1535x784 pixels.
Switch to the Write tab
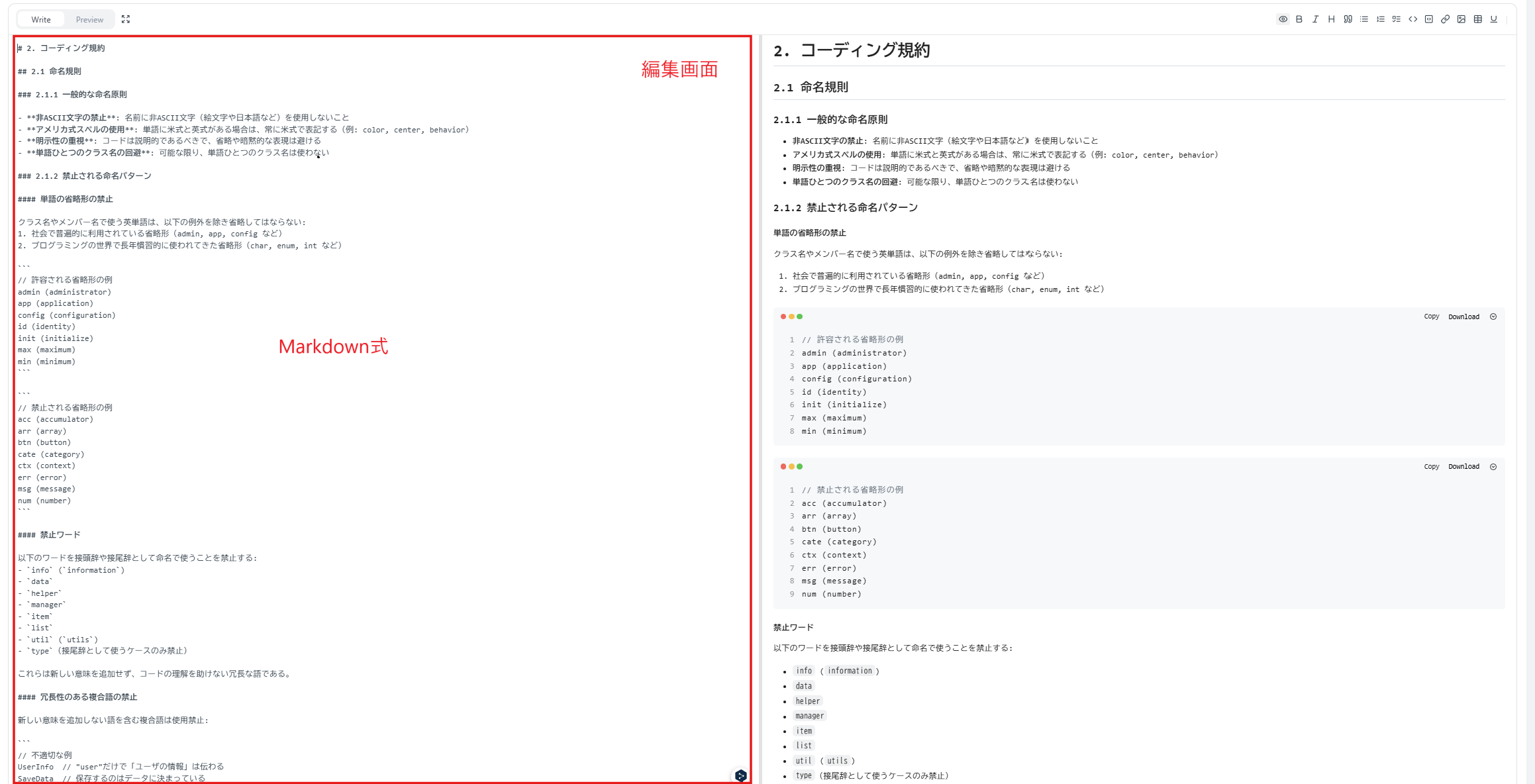(x=41, y=20)
